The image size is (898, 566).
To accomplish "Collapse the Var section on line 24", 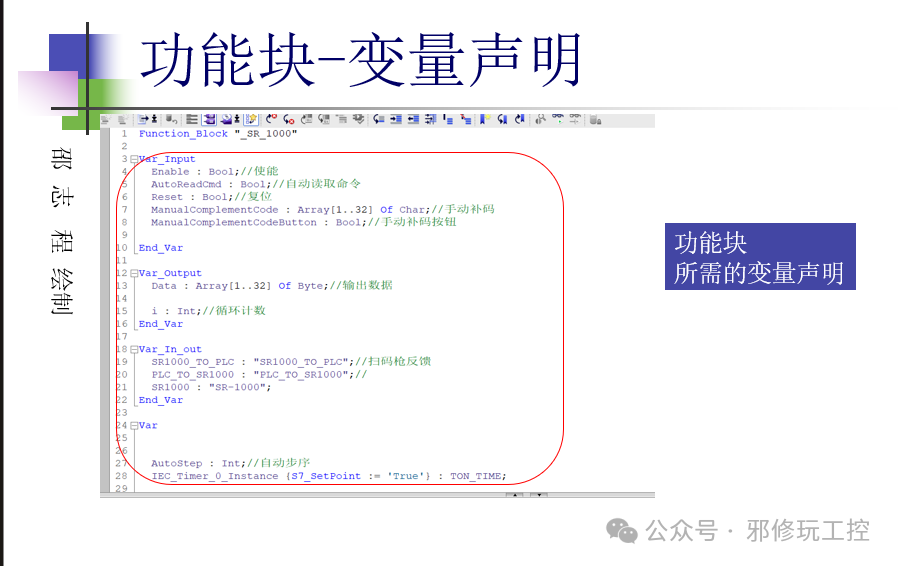I will 133,426.
